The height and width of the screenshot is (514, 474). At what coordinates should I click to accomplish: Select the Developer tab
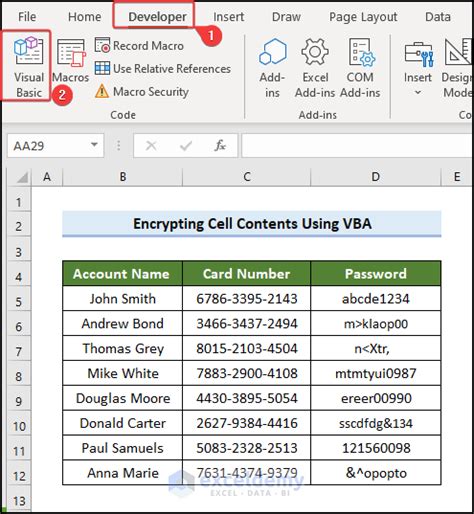(157, 17)
